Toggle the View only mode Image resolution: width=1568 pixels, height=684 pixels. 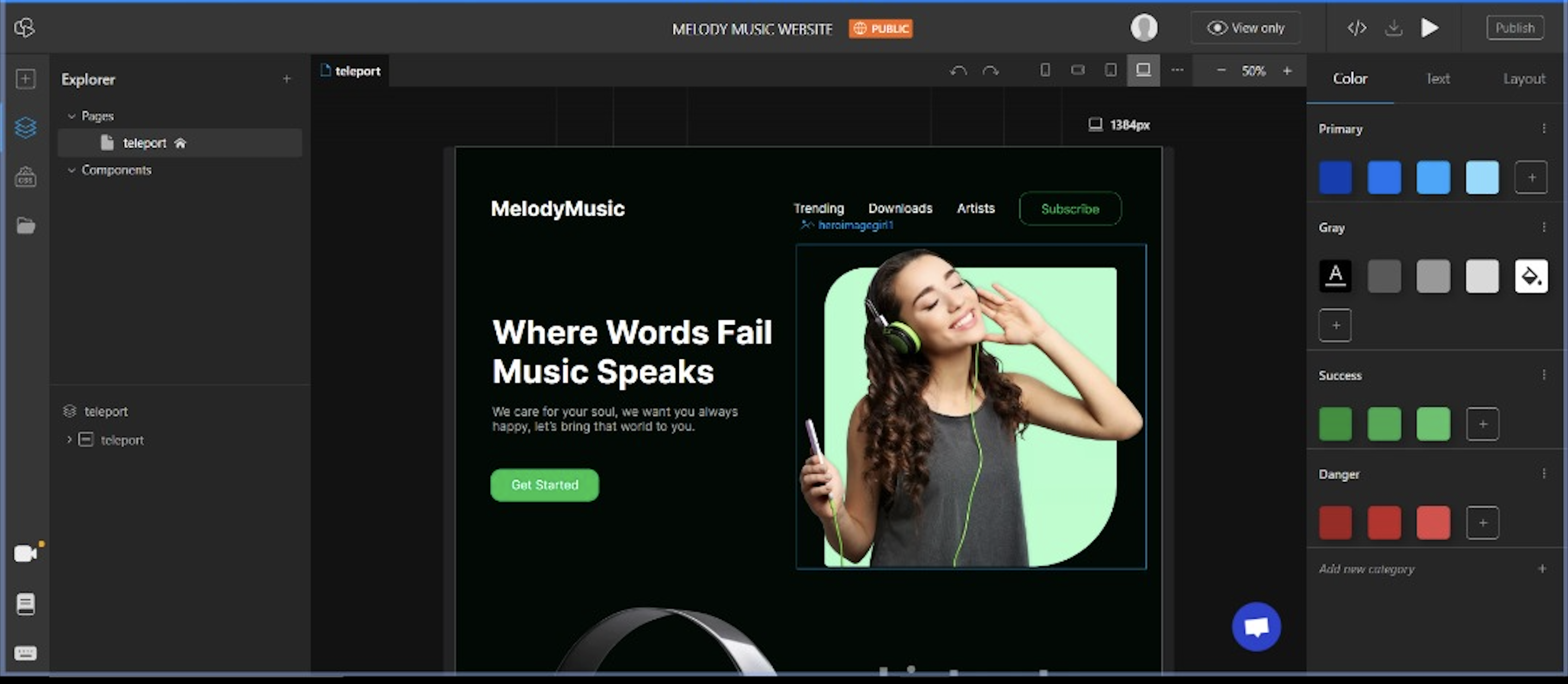[1245, 28]
